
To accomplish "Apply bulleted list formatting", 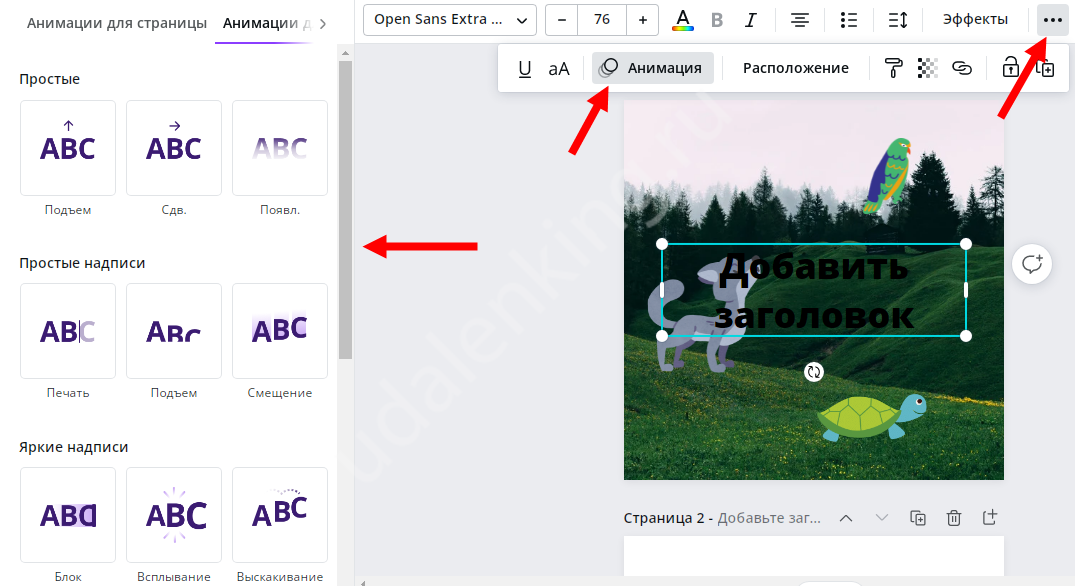I will coord(849,20).
